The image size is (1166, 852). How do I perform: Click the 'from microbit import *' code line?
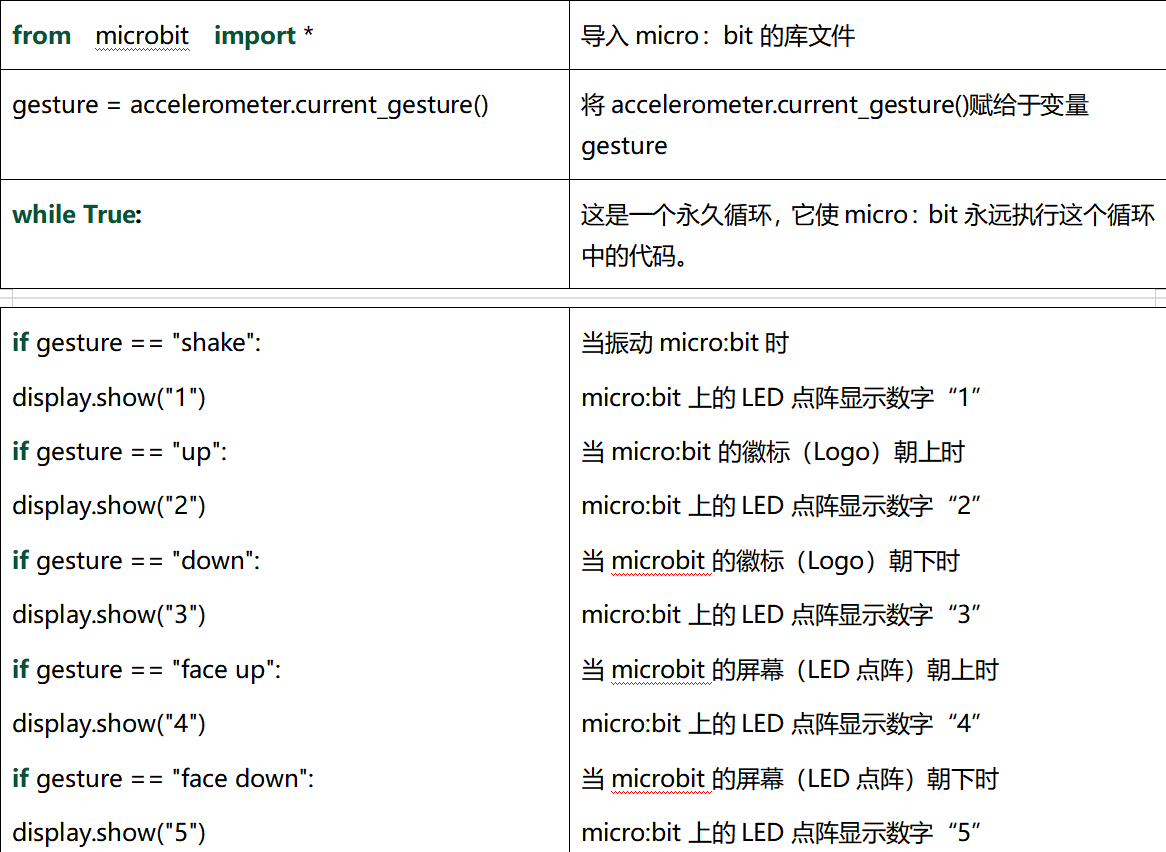[x=163, y=36]
